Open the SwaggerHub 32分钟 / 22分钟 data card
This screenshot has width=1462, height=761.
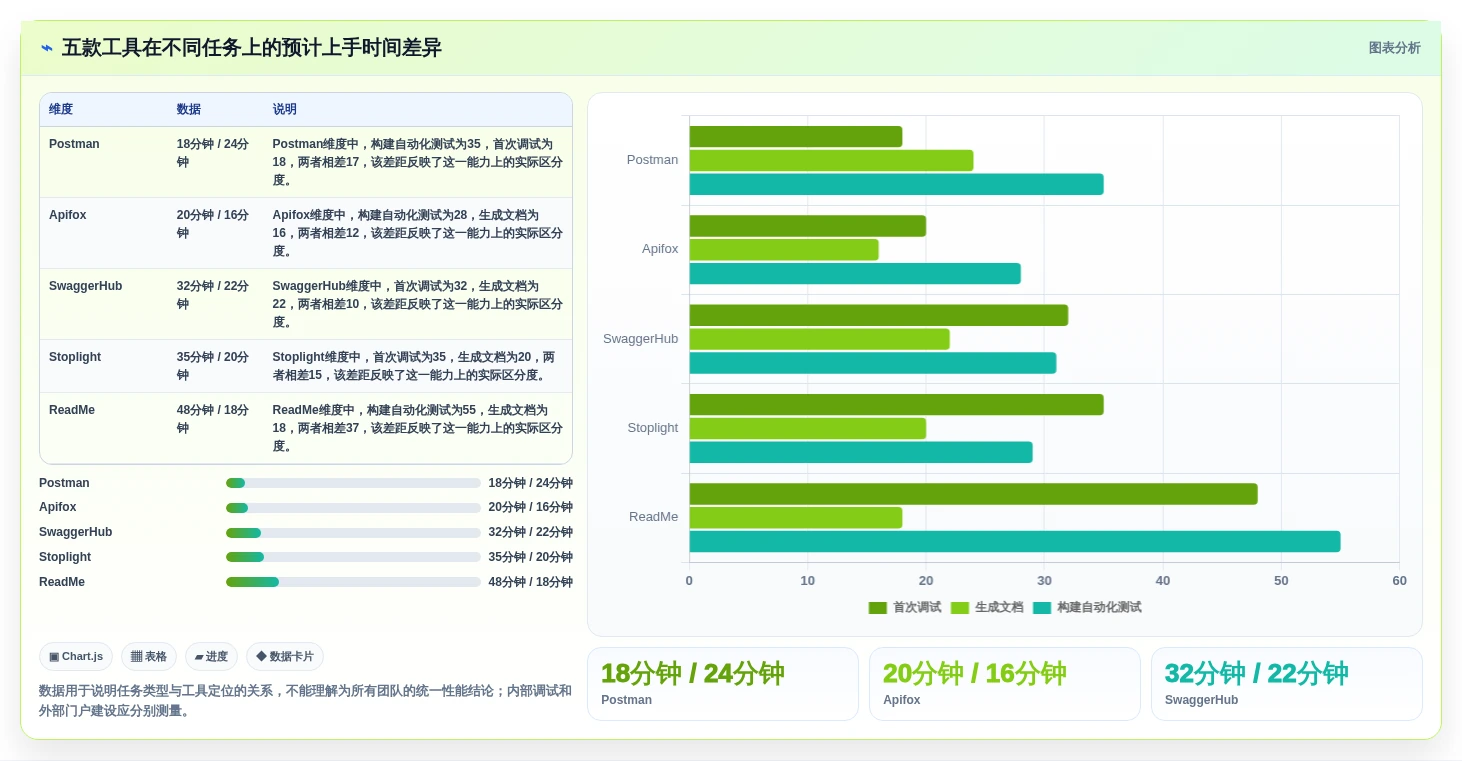pos(1287,684)
